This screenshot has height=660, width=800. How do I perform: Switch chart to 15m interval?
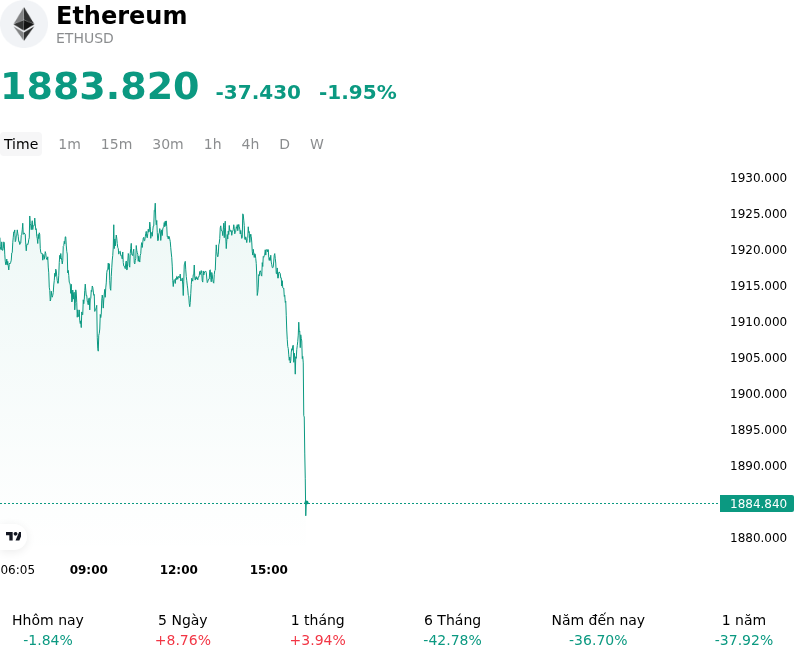(x=116, y=144)
